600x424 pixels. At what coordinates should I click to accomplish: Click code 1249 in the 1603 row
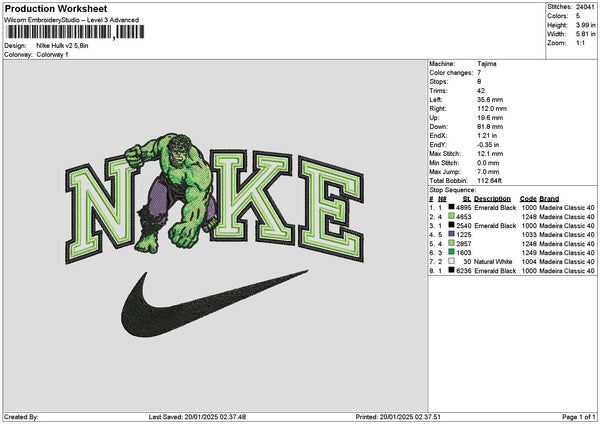(x=529, y=253)
